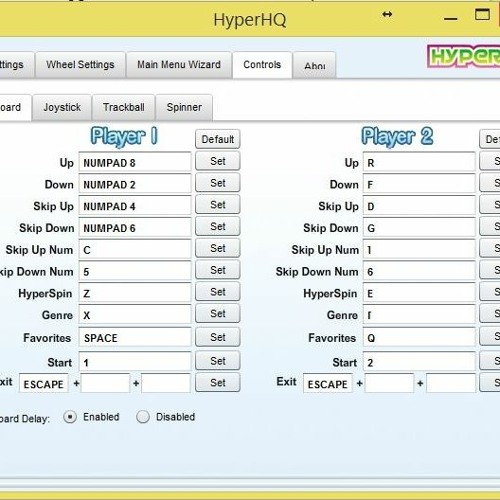The height and width of the screenshot is (500, 500).
Task: Click the Player 1 Start field
Action: pos(135,362)
